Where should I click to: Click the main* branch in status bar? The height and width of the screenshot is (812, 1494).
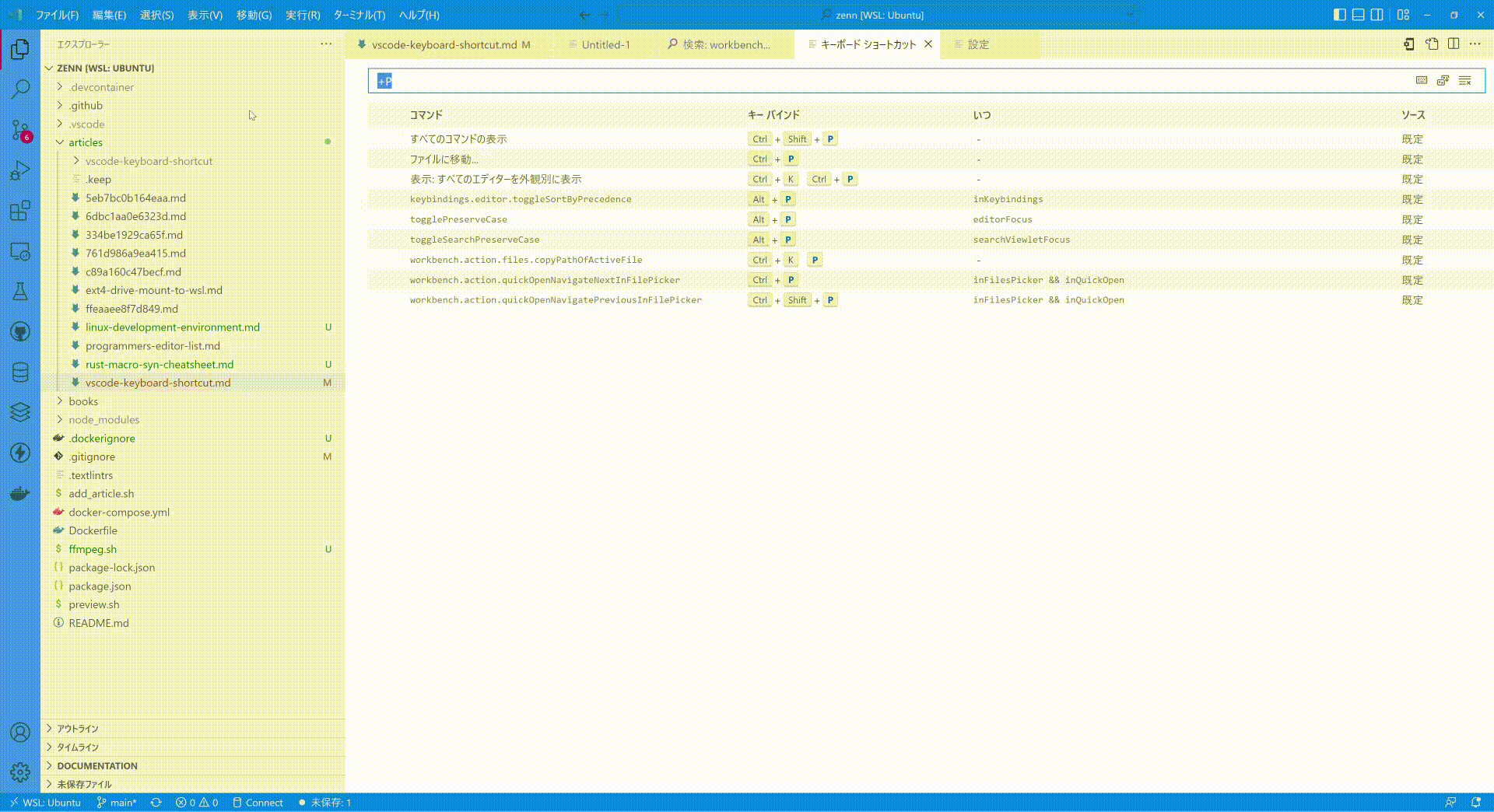117,803
